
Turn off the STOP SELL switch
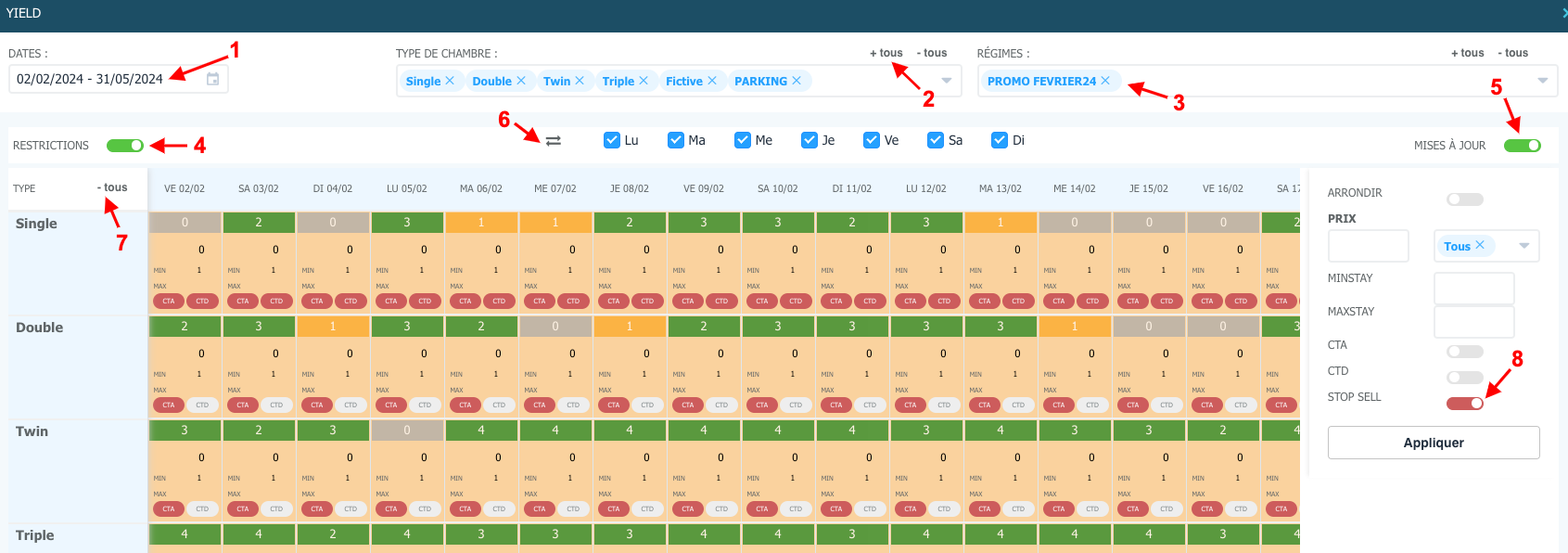click(1465, 404)
